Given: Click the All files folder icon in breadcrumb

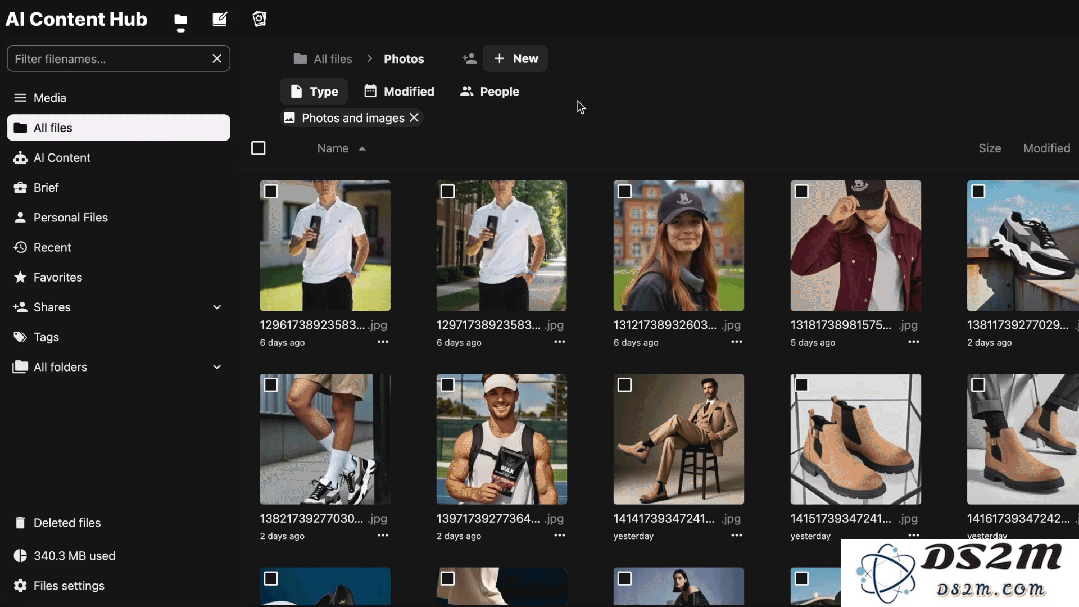Looking at the screenshot, I should pyautogui.click(x=300, y=58).
